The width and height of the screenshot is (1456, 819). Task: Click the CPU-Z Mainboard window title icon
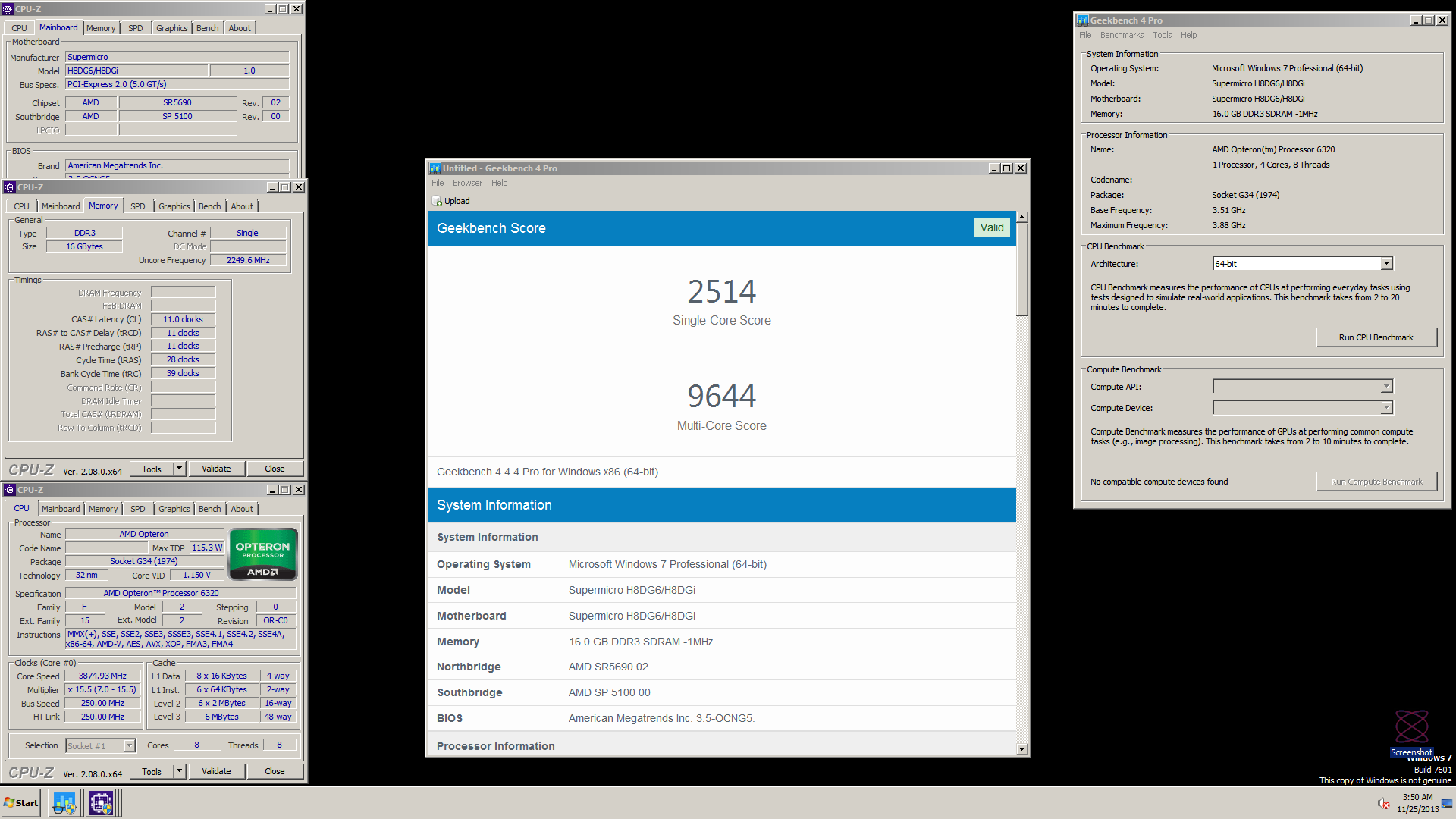8,9
